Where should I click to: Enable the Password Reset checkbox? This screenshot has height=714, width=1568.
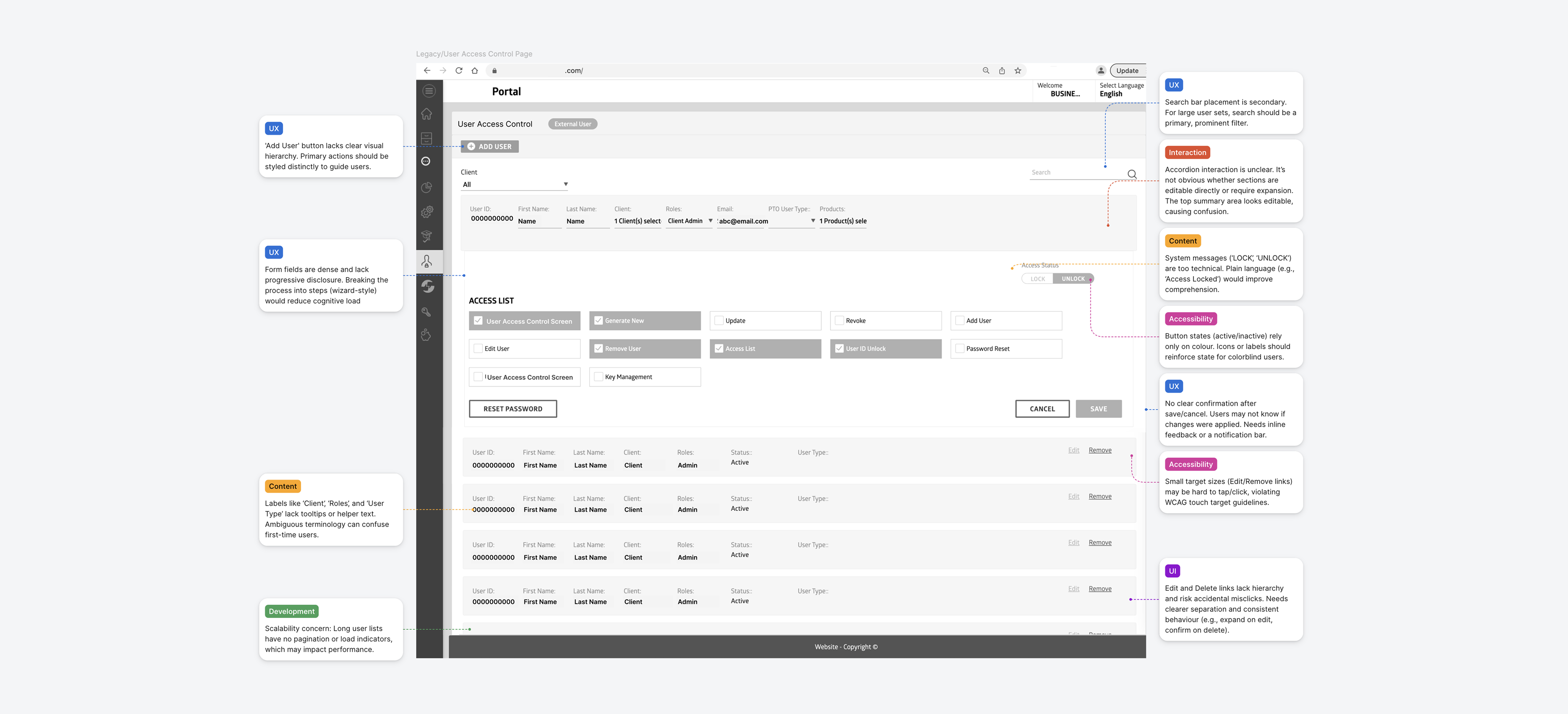click(961, 348)
